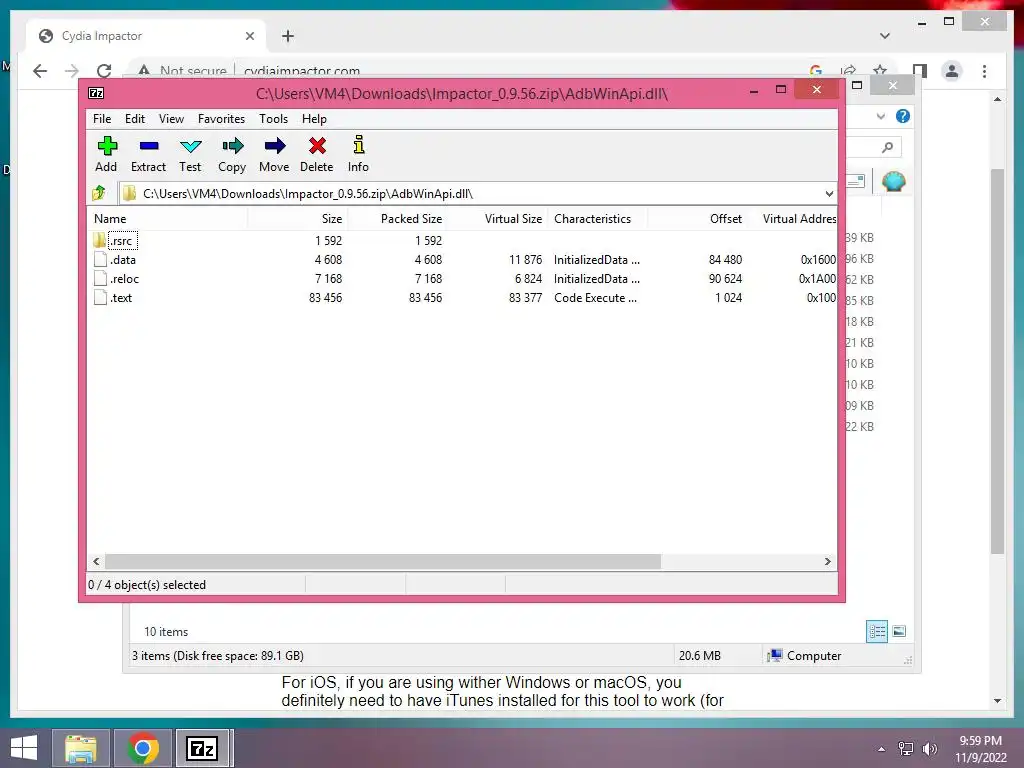1024x768 pixels.
Task: Open Chrome tab search chevron
Action: (884, 36)
